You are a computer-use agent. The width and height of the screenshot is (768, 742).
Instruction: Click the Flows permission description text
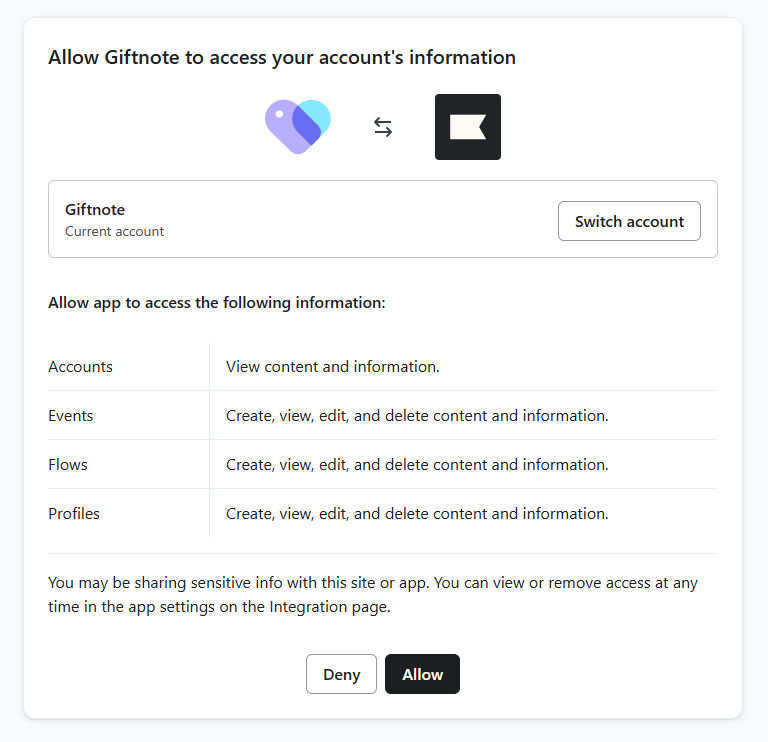pyautogui.click(x=417, y=464)
